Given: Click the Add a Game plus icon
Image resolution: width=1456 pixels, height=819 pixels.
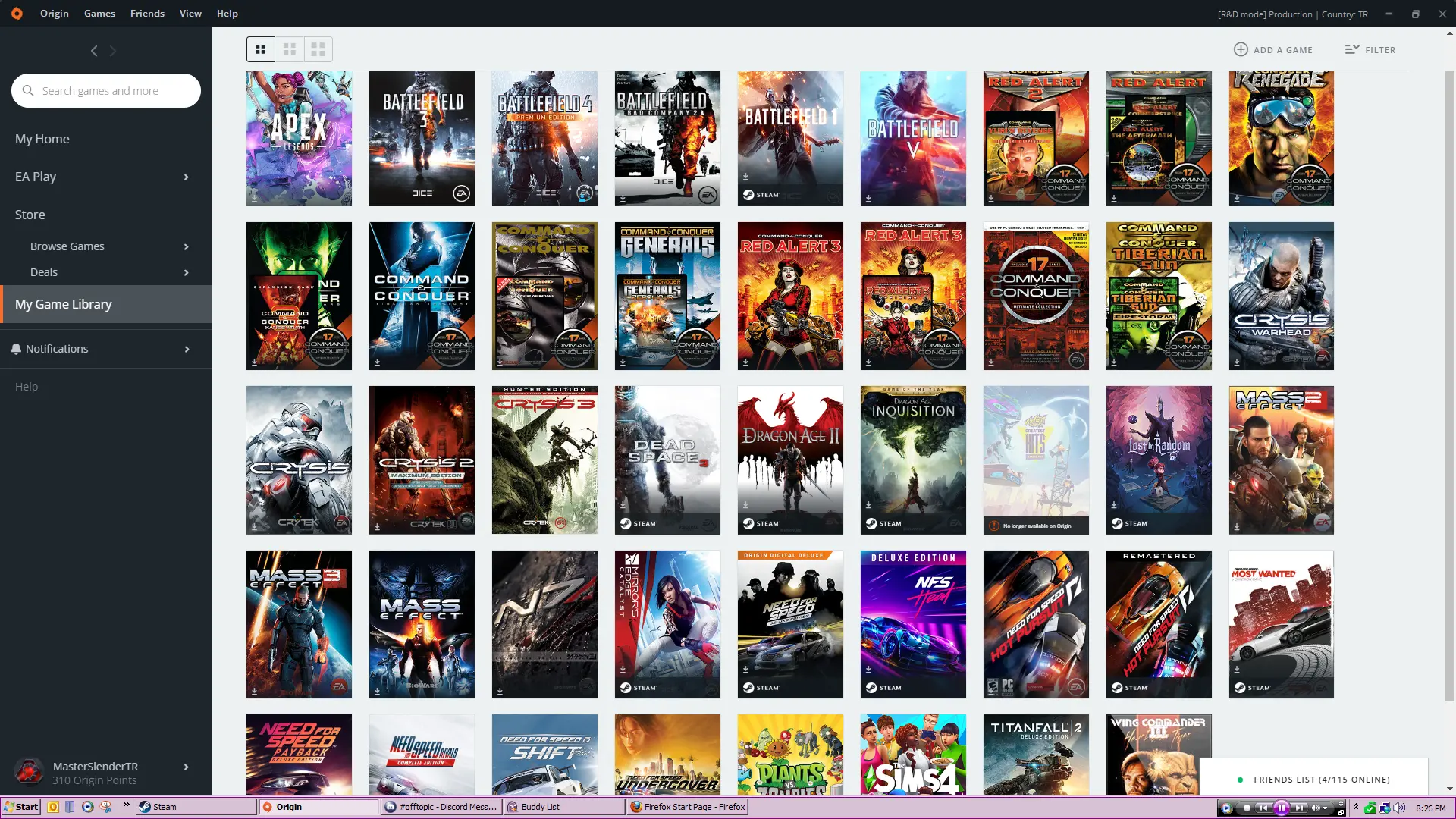Looking at the screenshot, I should tap(1241, 49).
